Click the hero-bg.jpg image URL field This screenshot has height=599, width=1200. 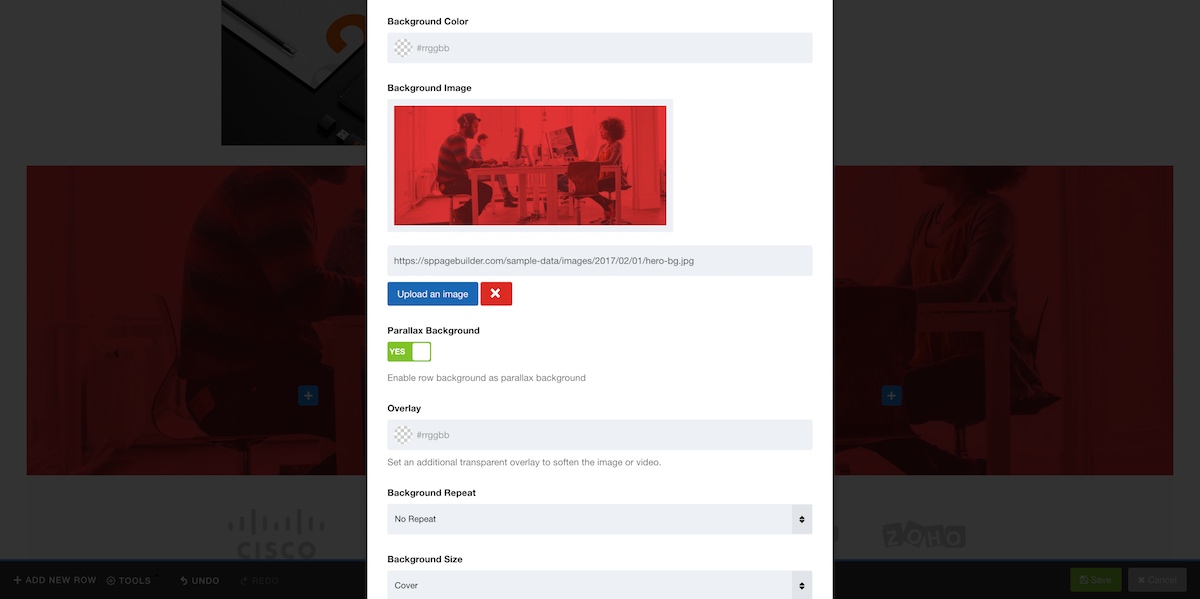(600, 261)
